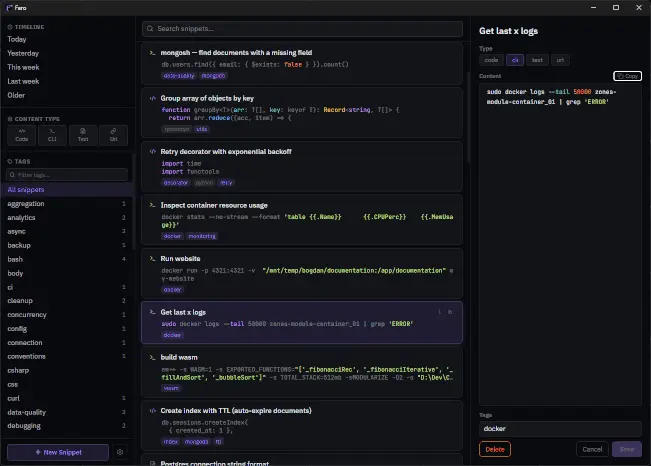The width and height of the screenshot is (651, 466).
Task: Select the conventions tag
Action: pos(66,356)
